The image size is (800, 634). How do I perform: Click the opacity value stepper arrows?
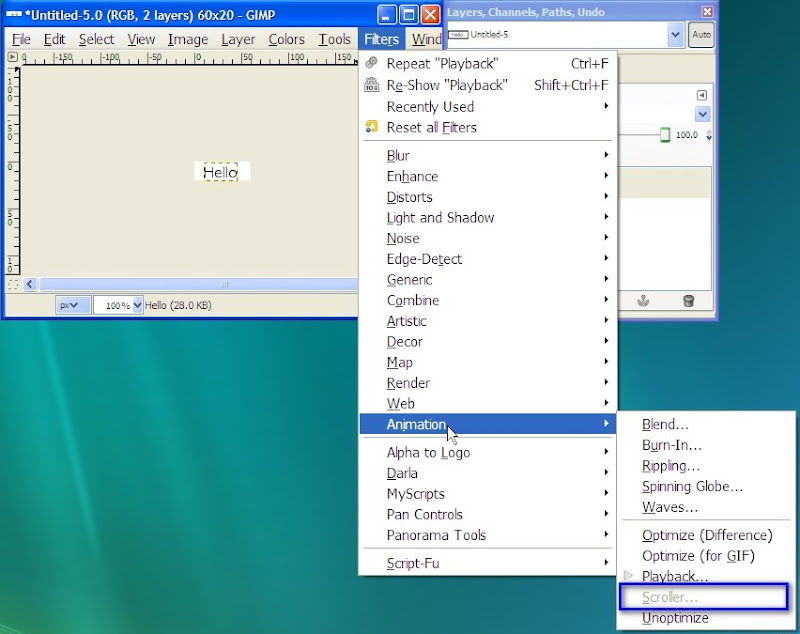[709, 135]
